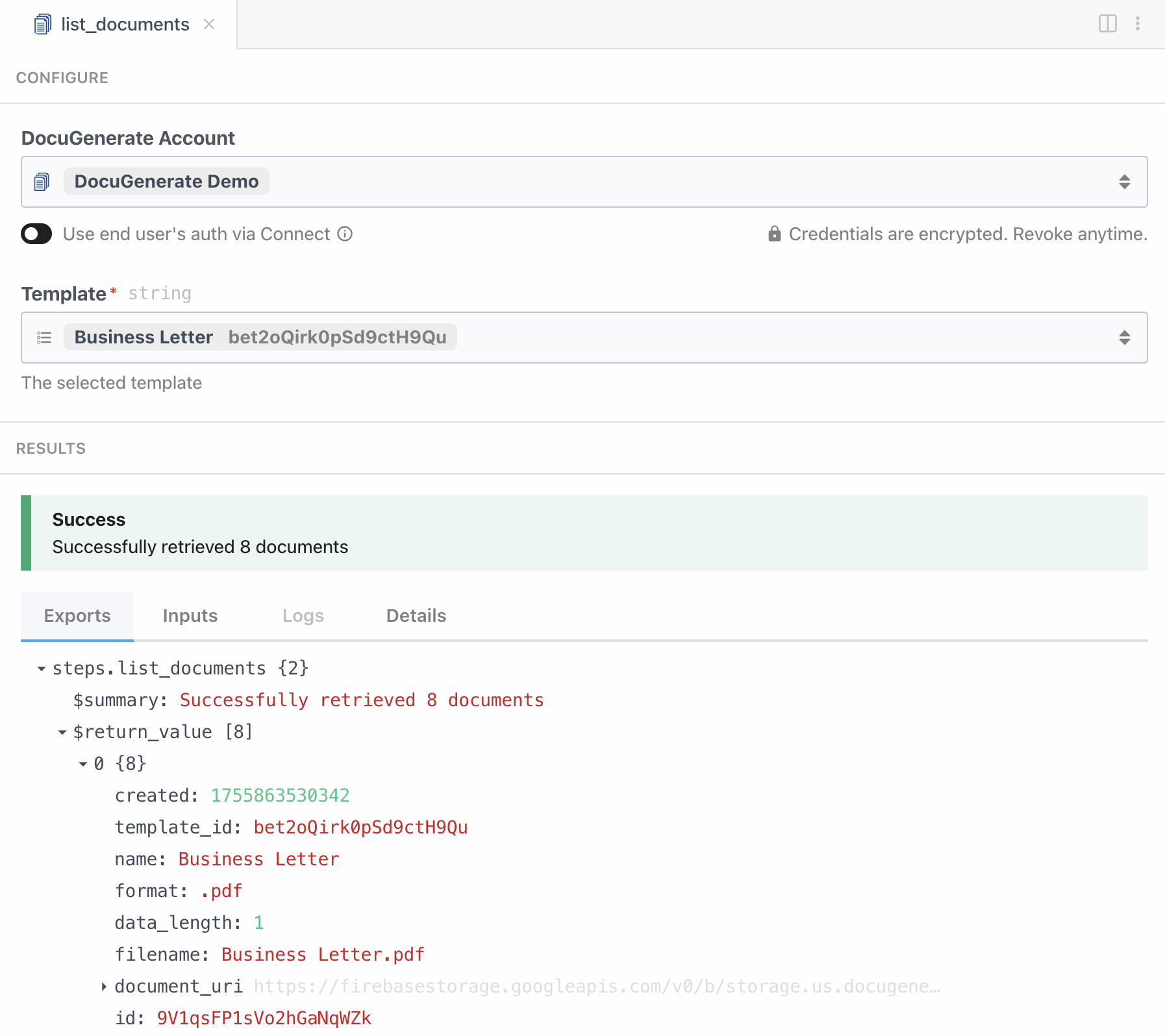Open the Template dropdown arrows

pyautogui.click(x=1124, y=338)
